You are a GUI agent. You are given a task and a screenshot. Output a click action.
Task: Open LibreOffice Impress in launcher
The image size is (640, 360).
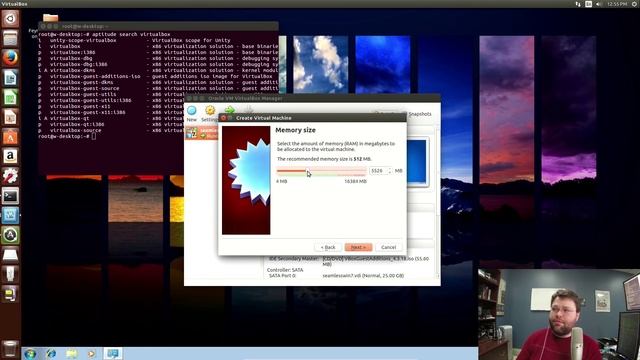[x=10, y=117]
